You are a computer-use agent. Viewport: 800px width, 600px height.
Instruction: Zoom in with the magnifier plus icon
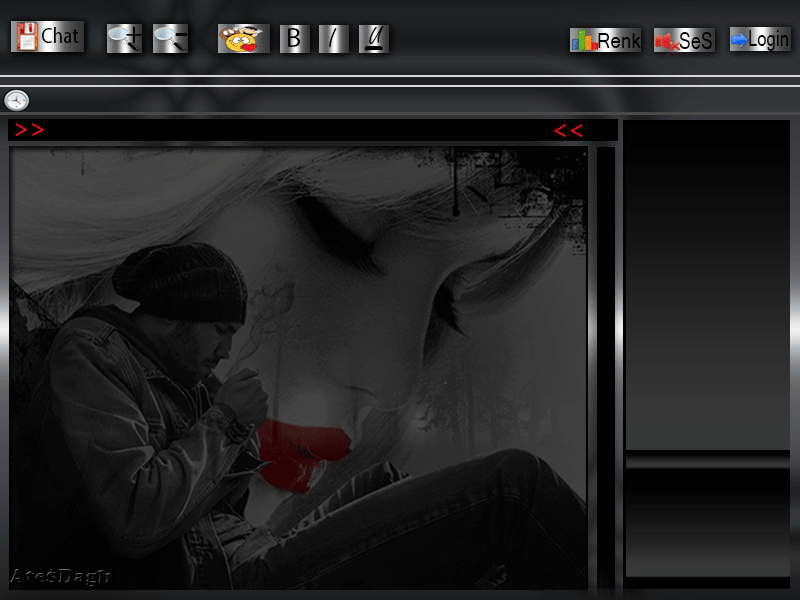point(124,39)
